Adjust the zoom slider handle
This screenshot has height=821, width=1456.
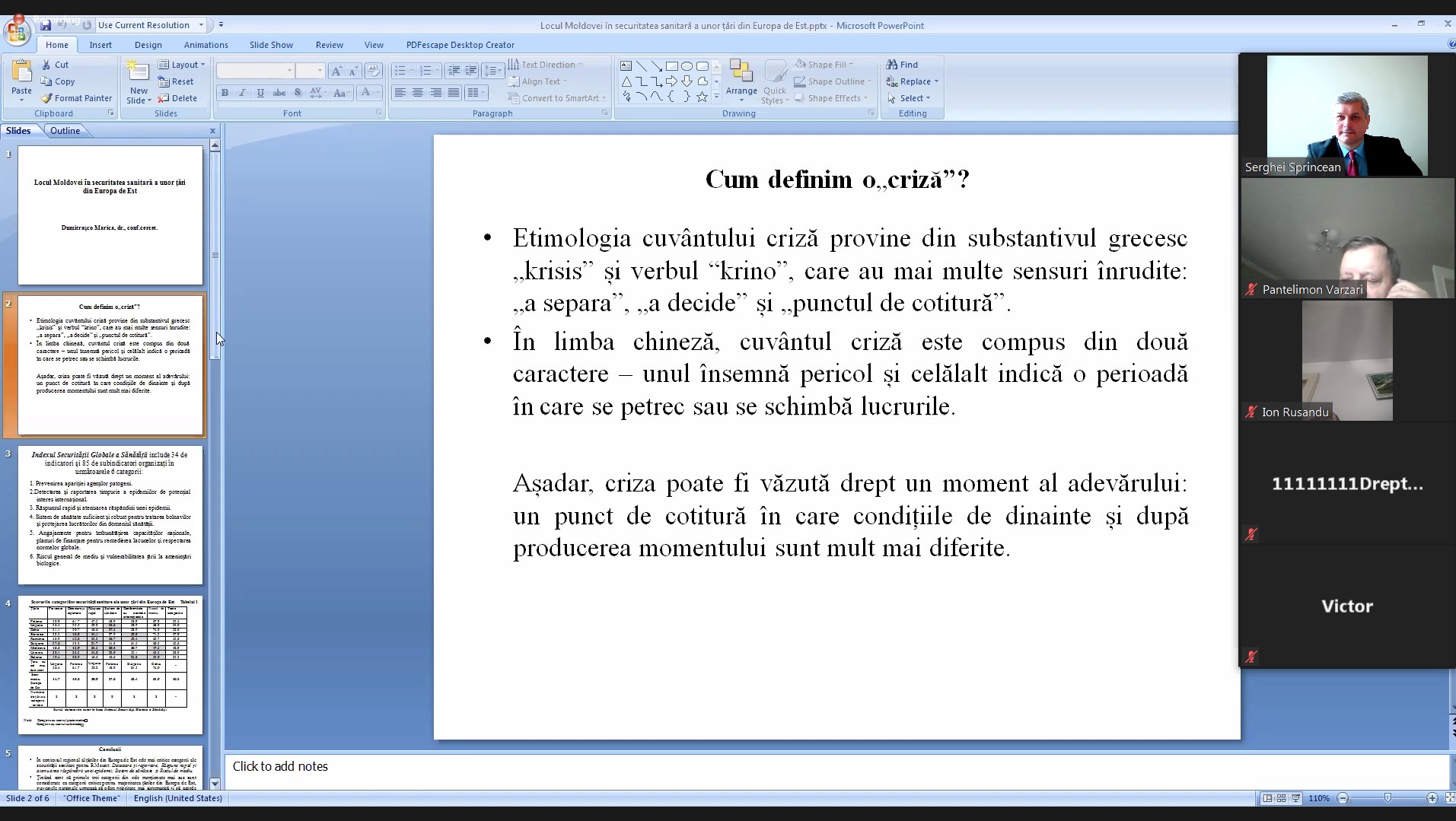(x=1388, y=798)
